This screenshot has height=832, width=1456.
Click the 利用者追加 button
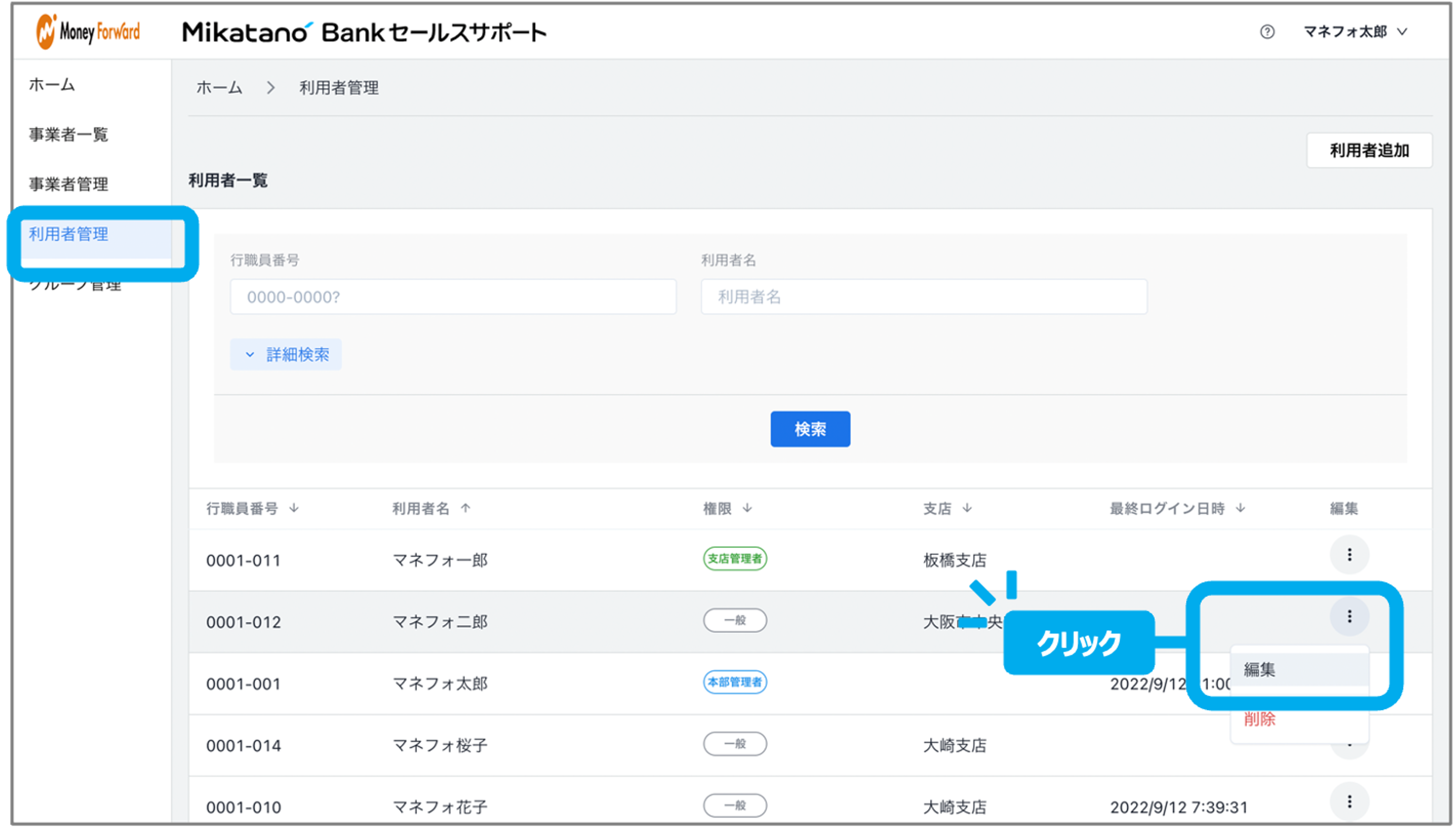pos(1369,151)
